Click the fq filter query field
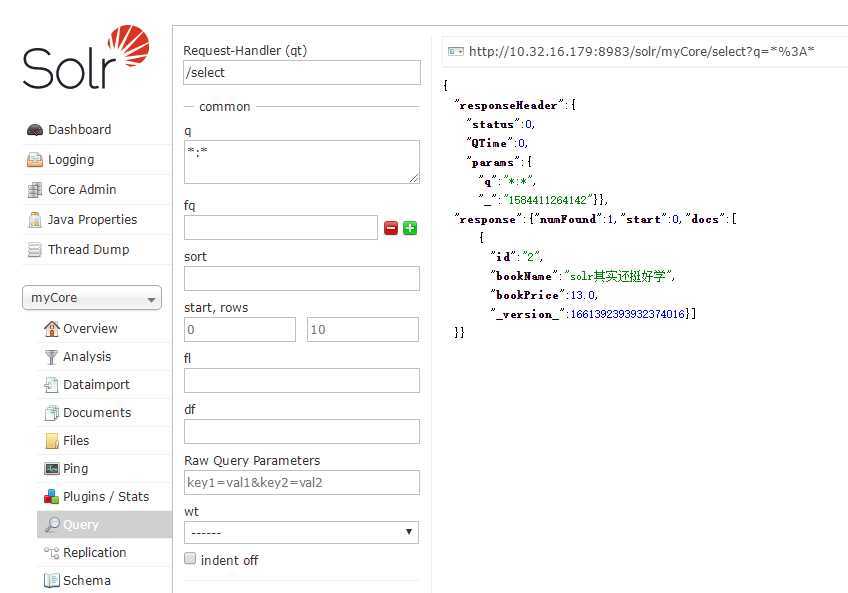 tap(281, 228)
